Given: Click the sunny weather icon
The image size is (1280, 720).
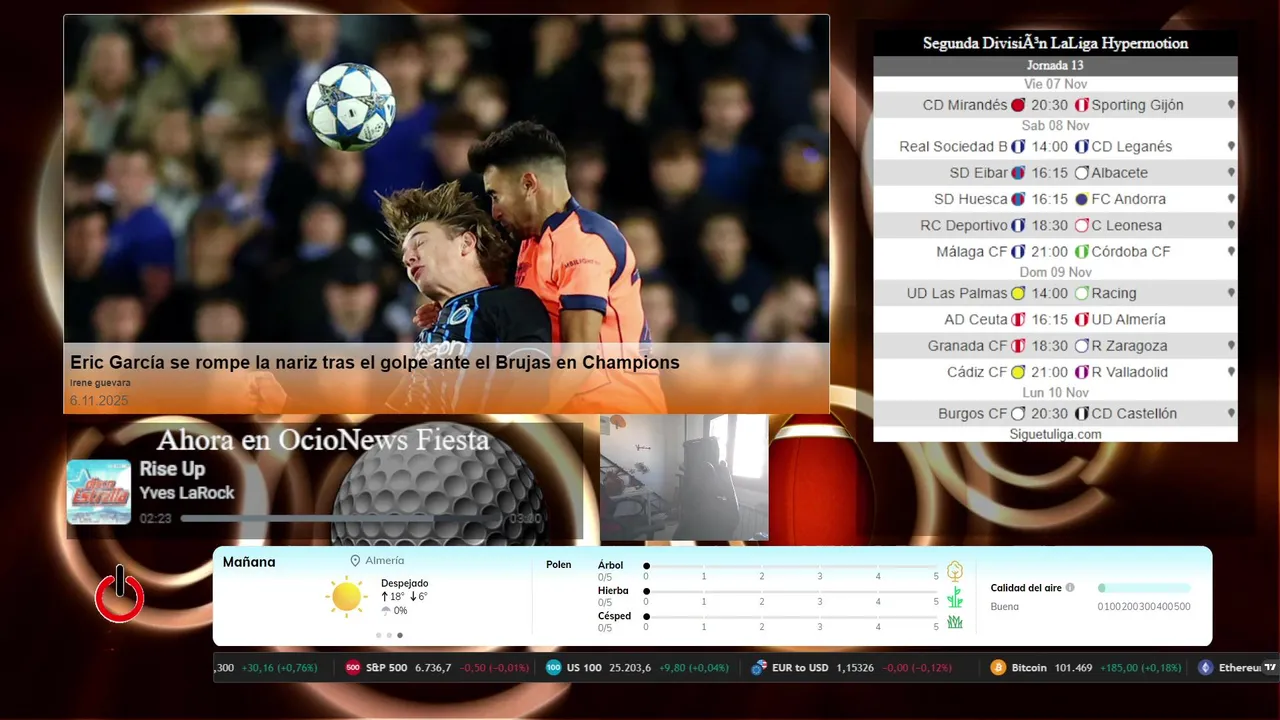Looking at the screenshot, I should pos(346,597).
